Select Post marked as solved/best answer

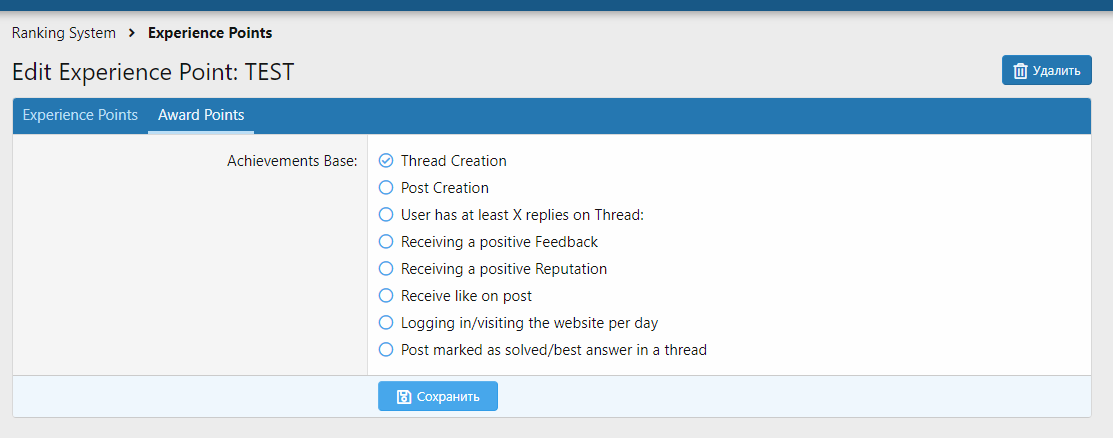[x=386, y=350]
